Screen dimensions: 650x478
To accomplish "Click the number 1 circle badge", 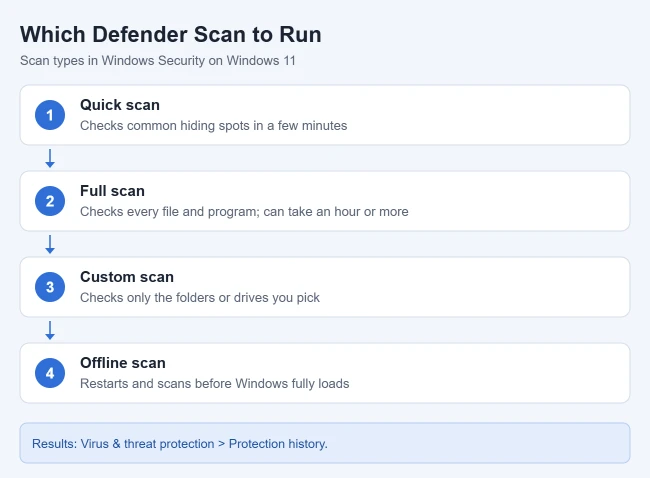I will (x=50, y=115).
